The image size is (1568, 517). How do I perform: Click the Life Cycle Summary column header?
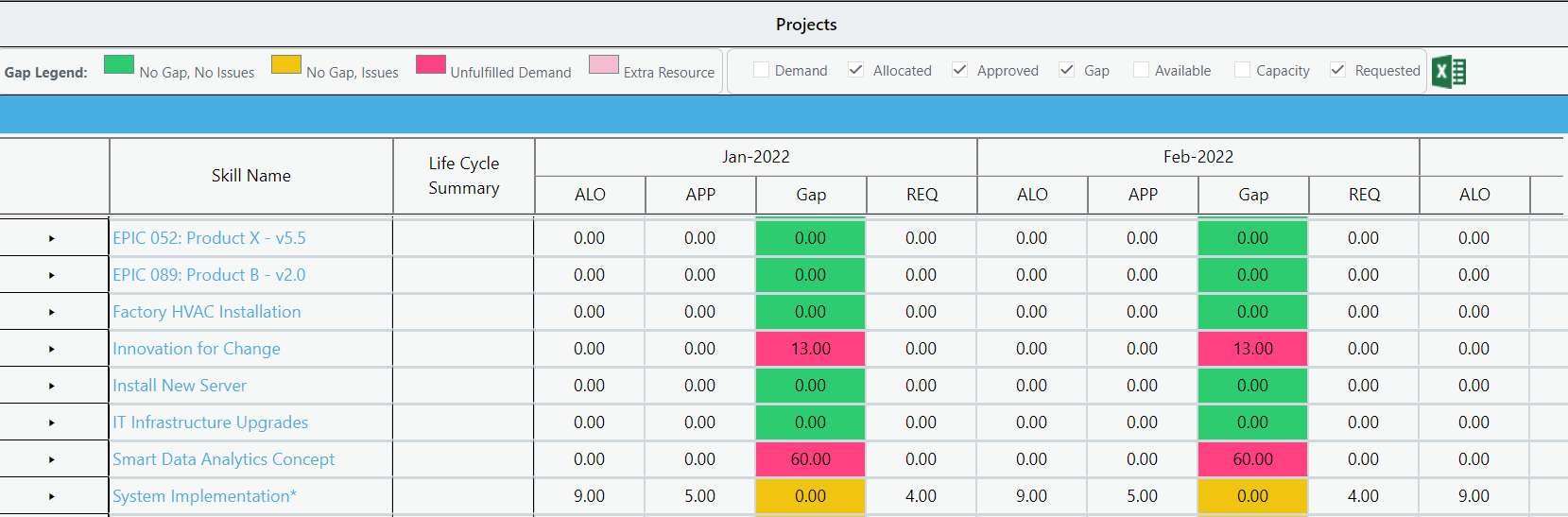coord(464,176)
